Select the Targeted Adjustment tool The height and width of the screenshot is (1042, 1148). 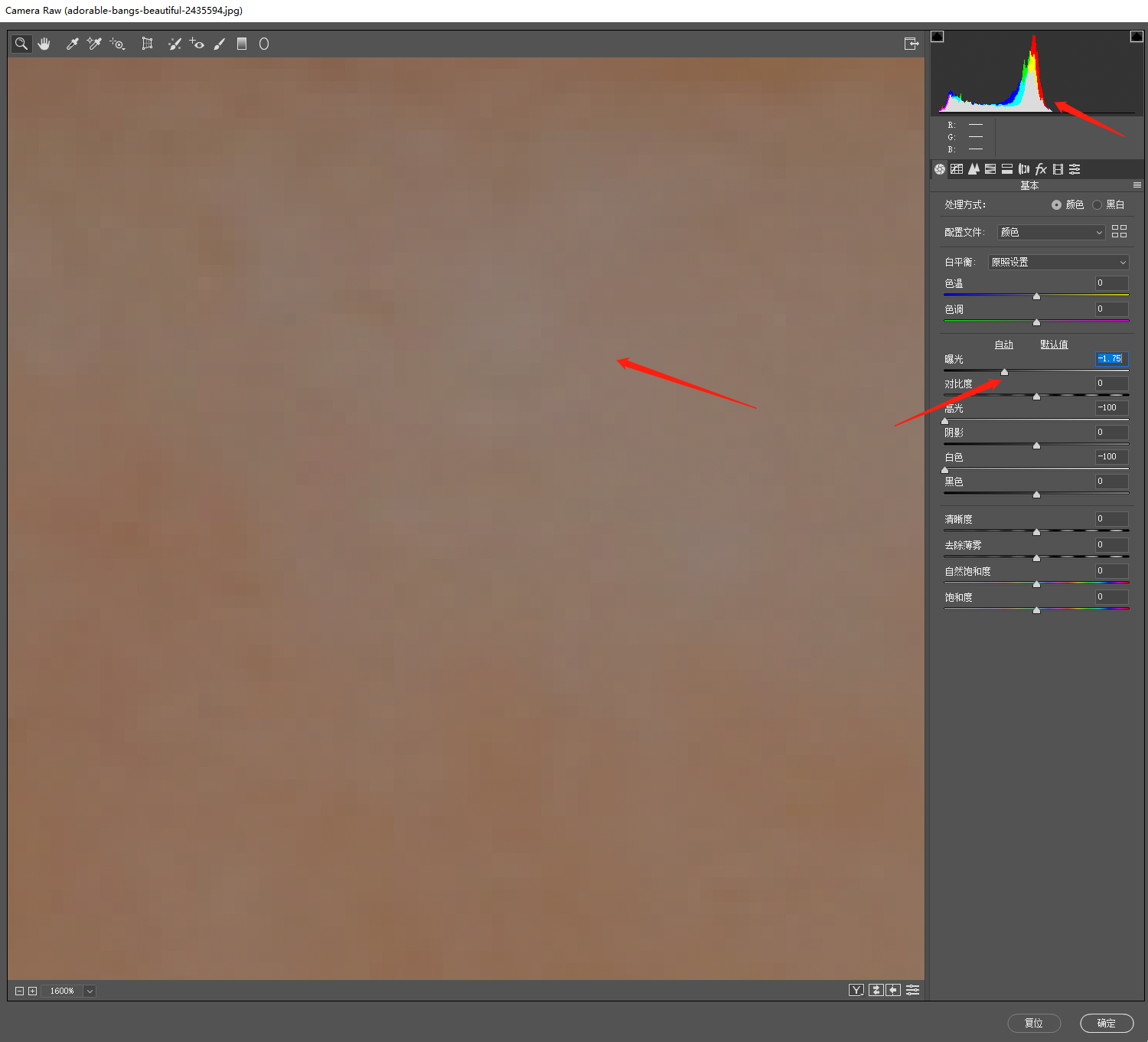(117, 44)
